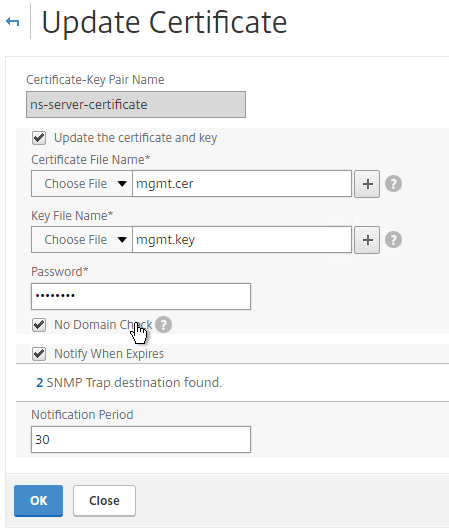Uncheck Update the certificate and key
The image size is (449, 528).
coord(39,138)
